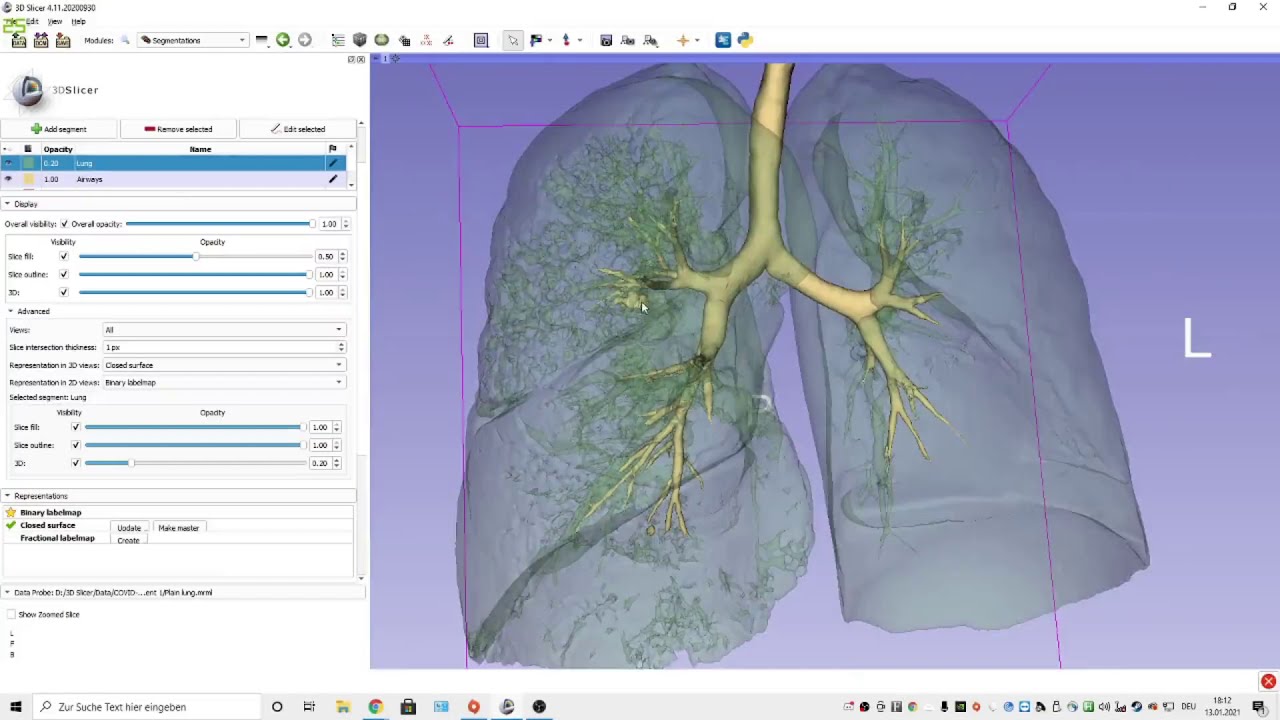Click Update for Closed surface

(129, 528)
